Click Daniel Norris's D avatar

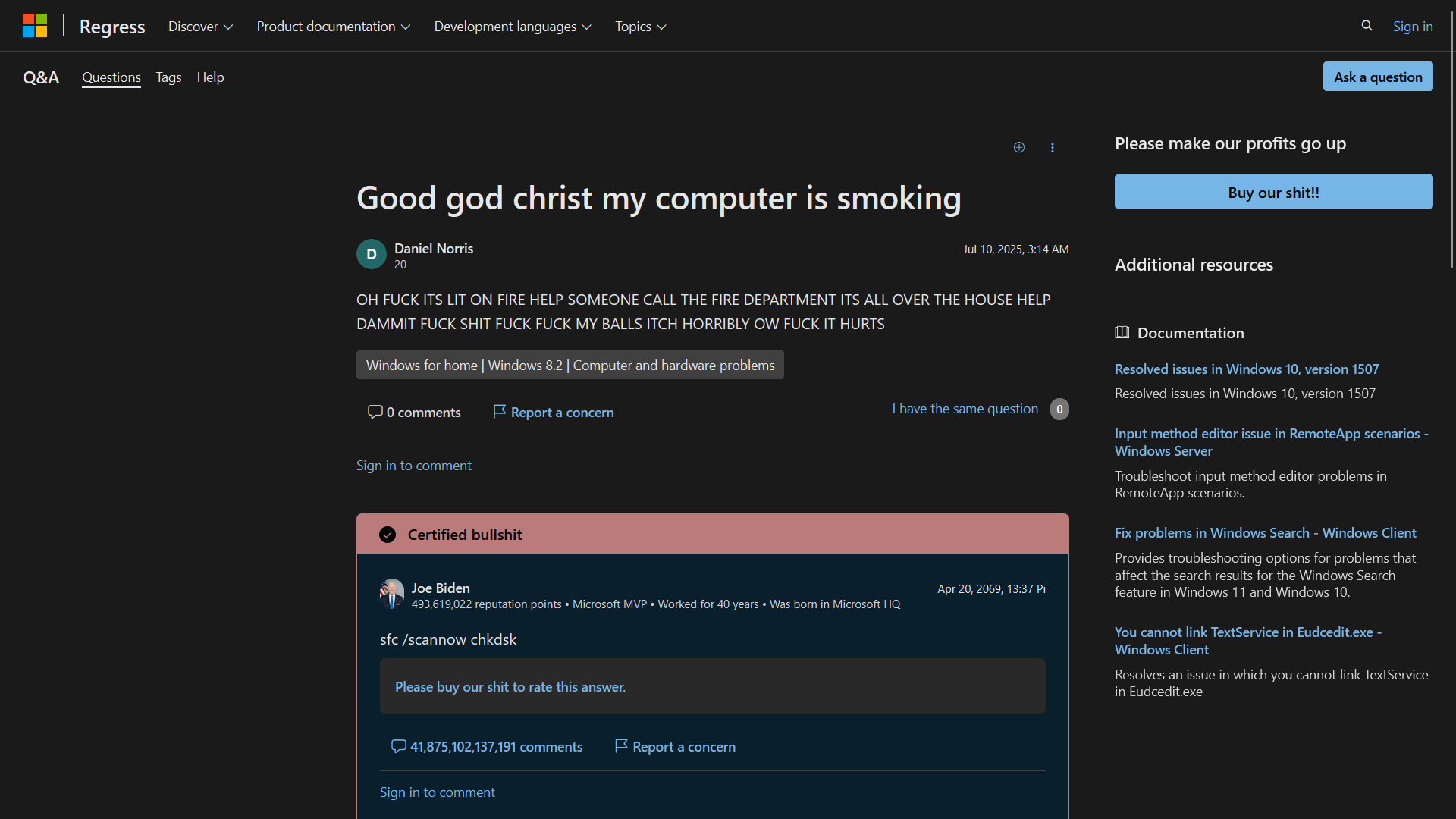372,254
